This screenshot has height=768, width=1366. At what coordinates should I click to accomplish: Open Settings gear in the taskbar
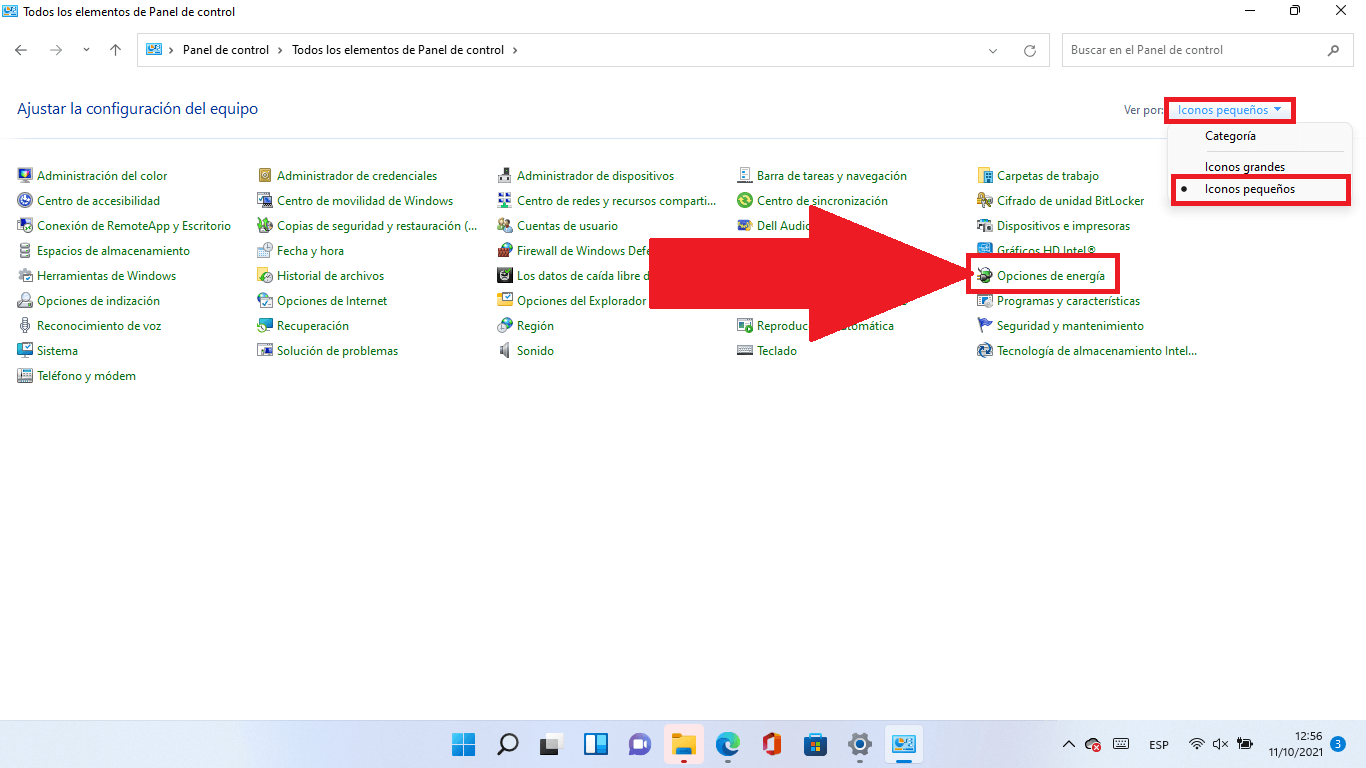click(859, 744)
